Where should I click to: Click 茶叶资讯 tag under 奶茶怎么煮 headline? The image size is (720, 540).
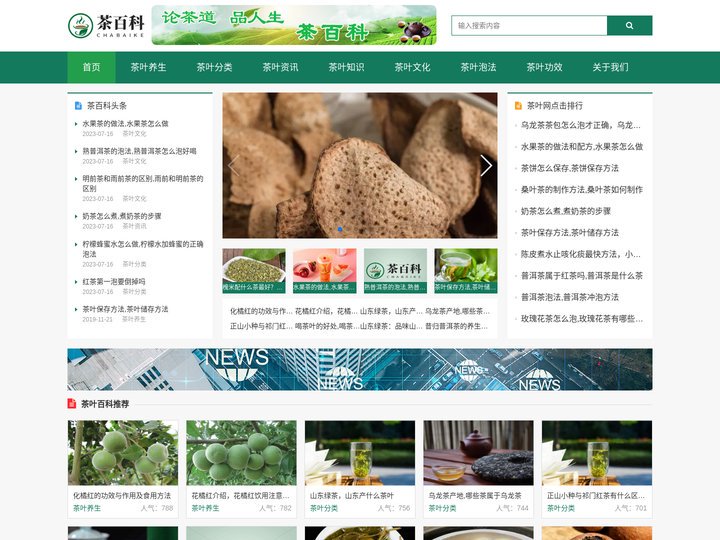[135, 226]
